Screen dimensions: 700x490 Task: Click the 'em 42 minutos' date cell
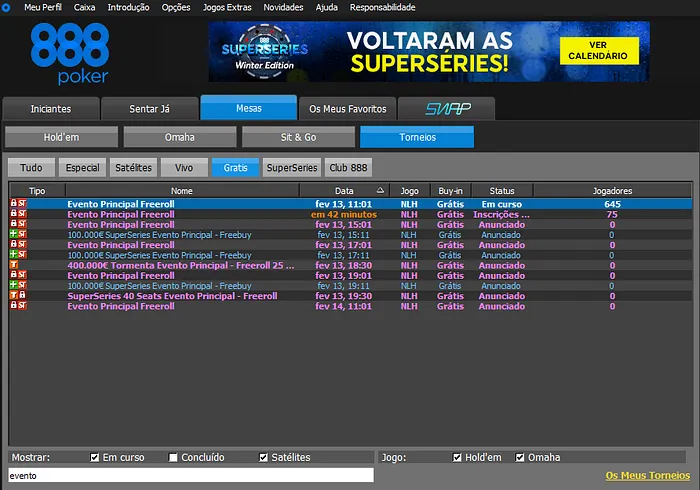tap(344, 214)
